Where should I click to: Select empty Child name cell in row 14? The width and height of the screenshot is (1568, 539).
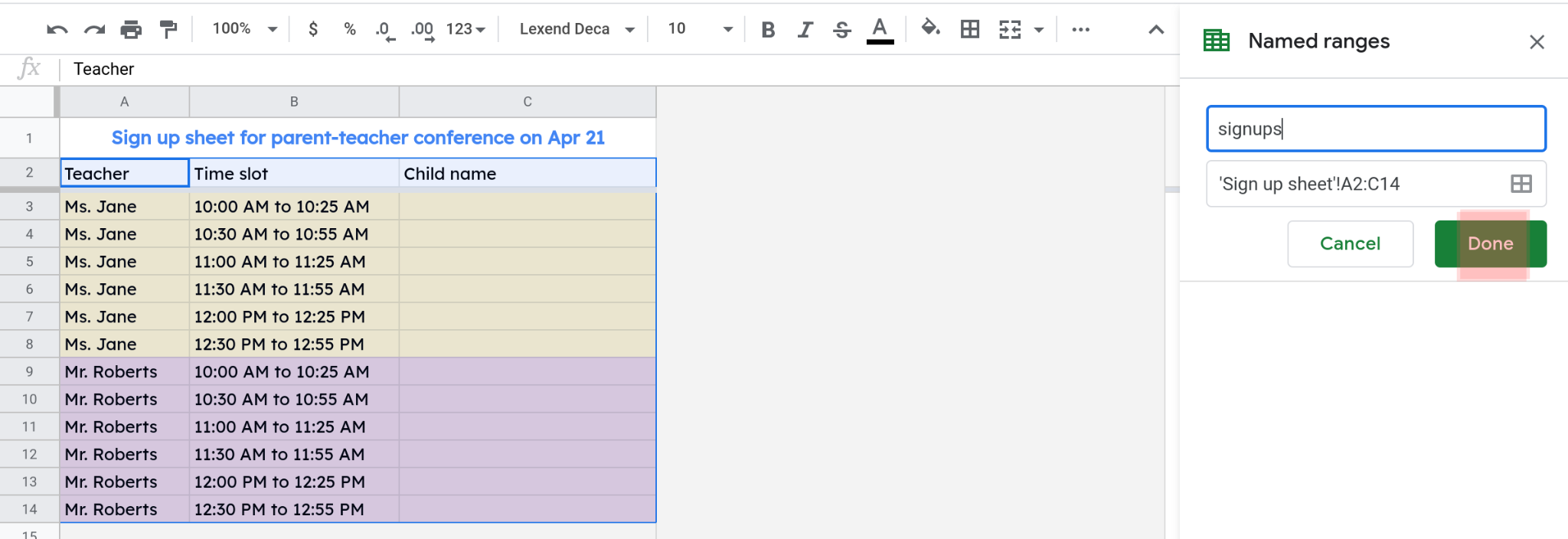(528, 510)
